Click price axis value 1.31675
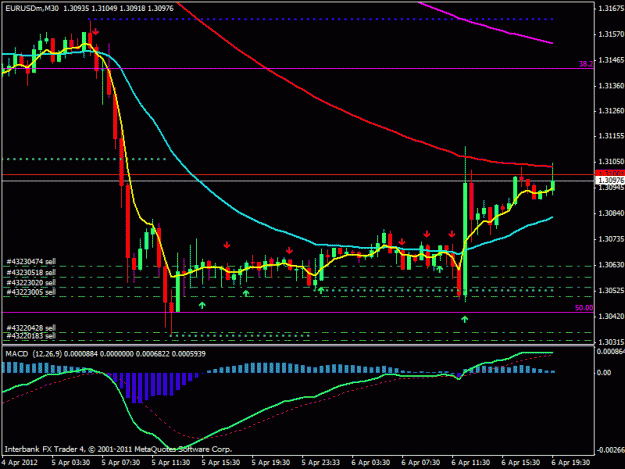Viewport: 625px width, 469px height. tap(611, 8)
